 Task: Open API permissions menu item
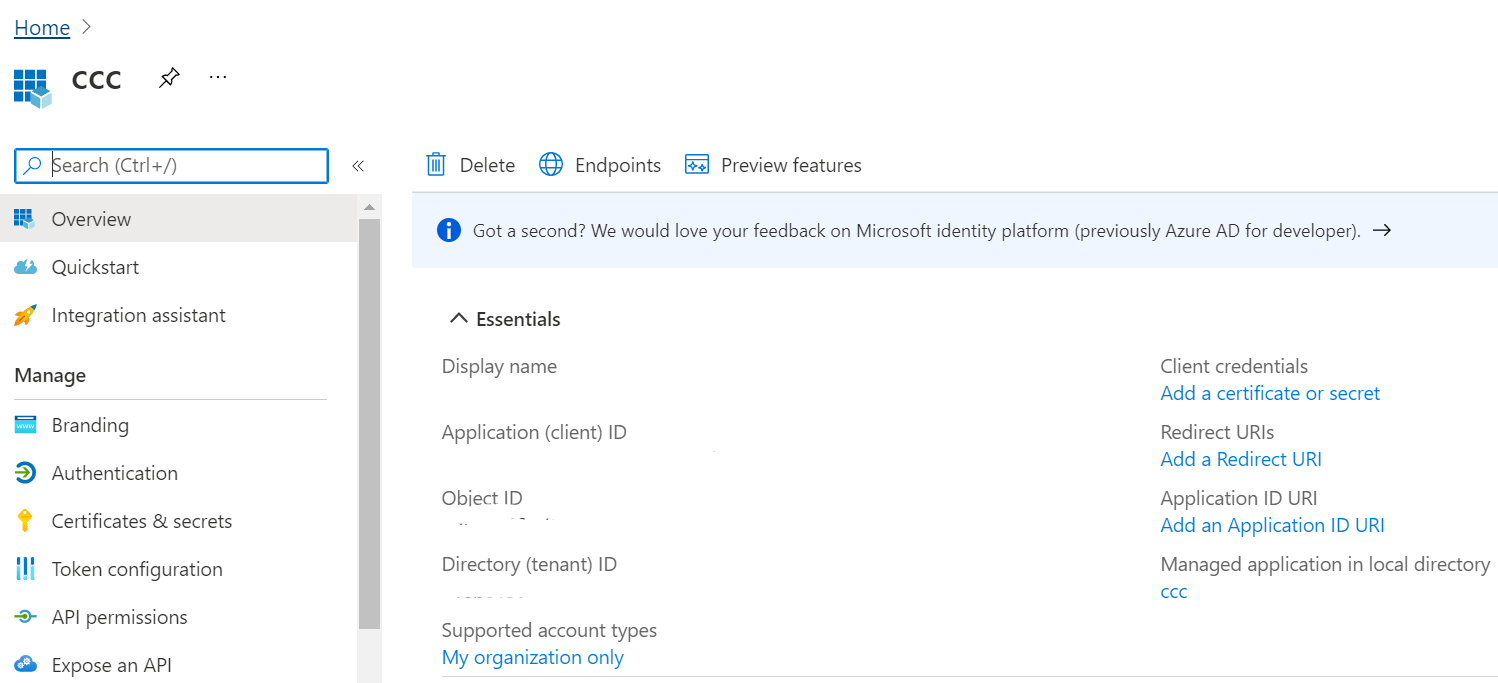point(178,617)
